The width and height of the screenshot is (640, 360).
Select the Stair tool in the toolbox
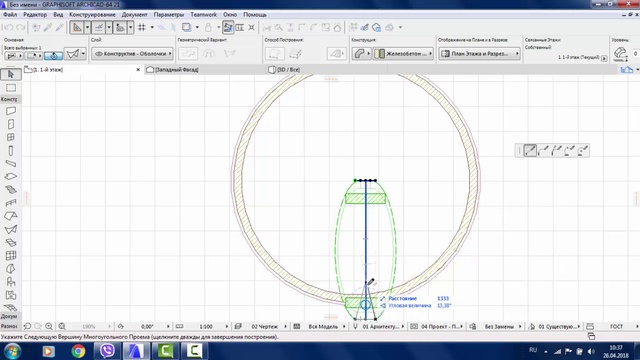[x=11, y=190]
